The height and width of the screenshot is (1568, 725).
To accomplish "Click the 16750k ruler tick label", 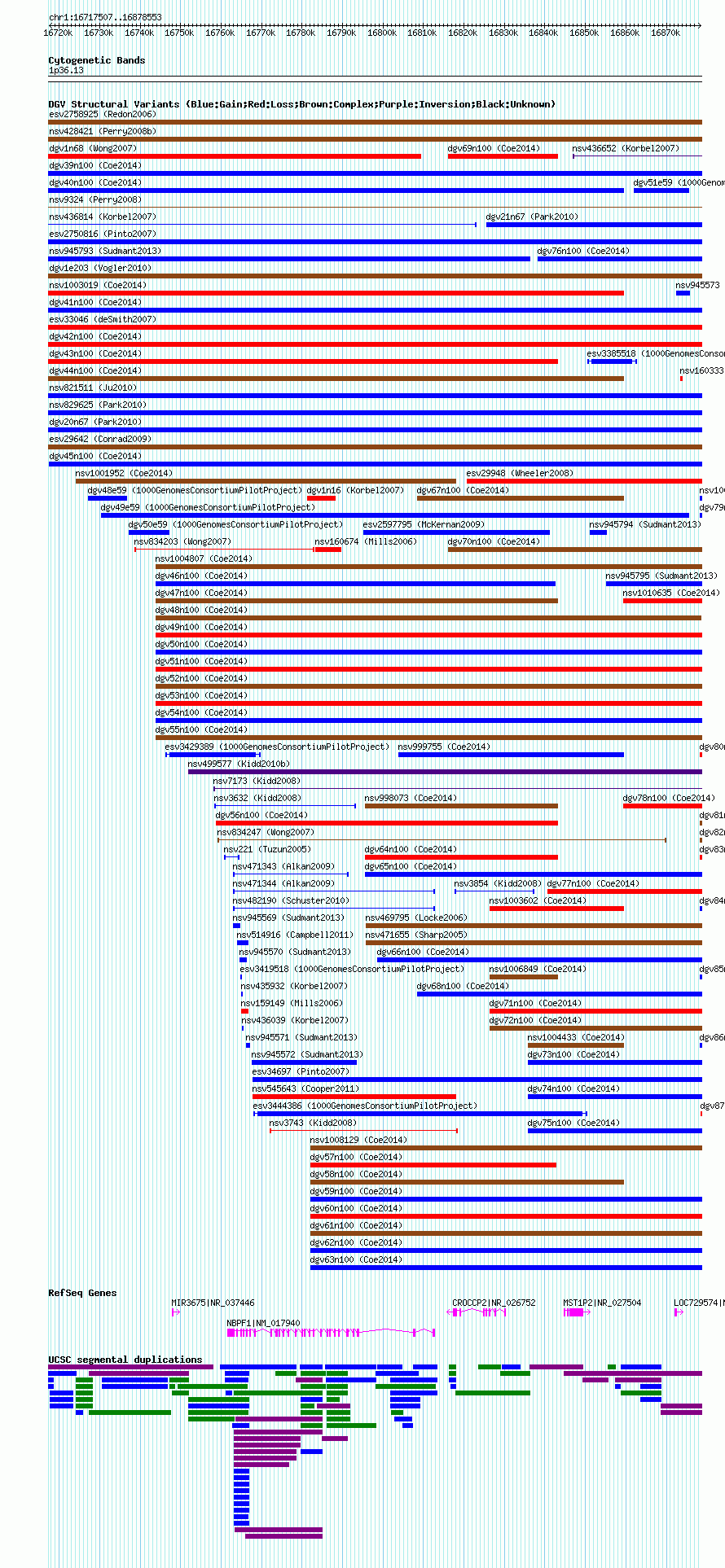I will pos(179,33).
